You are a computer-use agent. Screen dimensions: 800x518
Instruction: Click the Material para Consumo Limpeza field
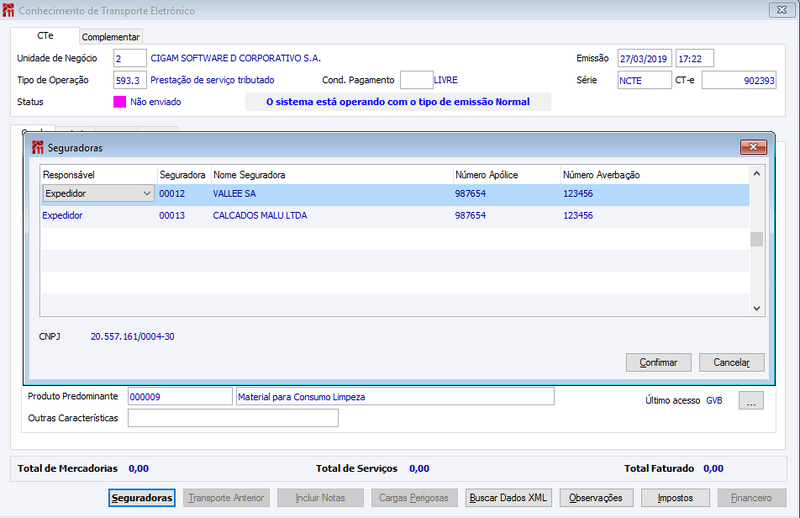tap(395, 397)
